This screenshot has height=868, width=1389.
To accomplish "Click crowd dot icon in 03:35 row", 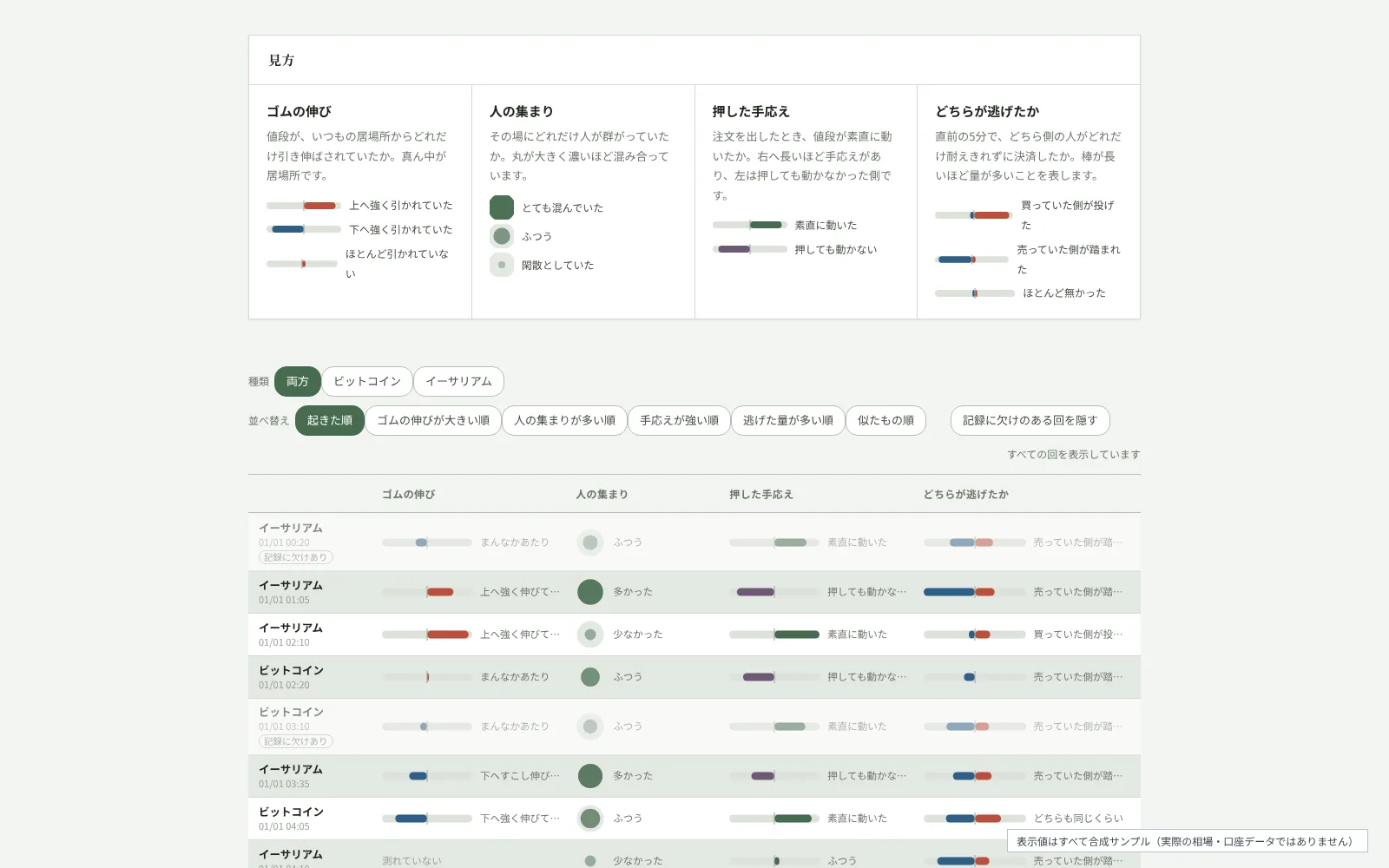I will [590, 776].
